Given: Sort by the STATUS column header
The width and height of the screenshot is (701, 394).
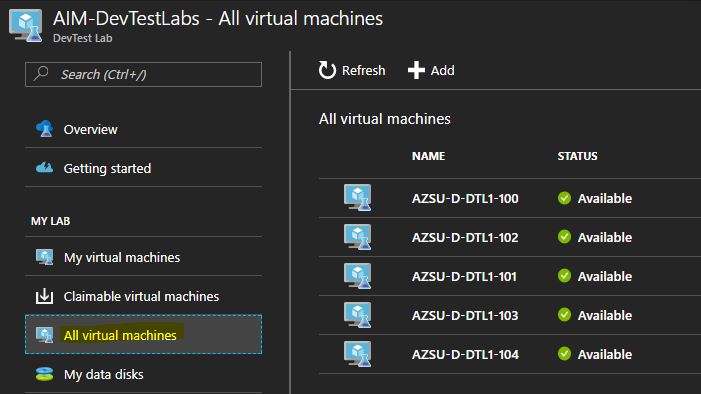Looking at the screenshot, I should [x=577, y=156].
